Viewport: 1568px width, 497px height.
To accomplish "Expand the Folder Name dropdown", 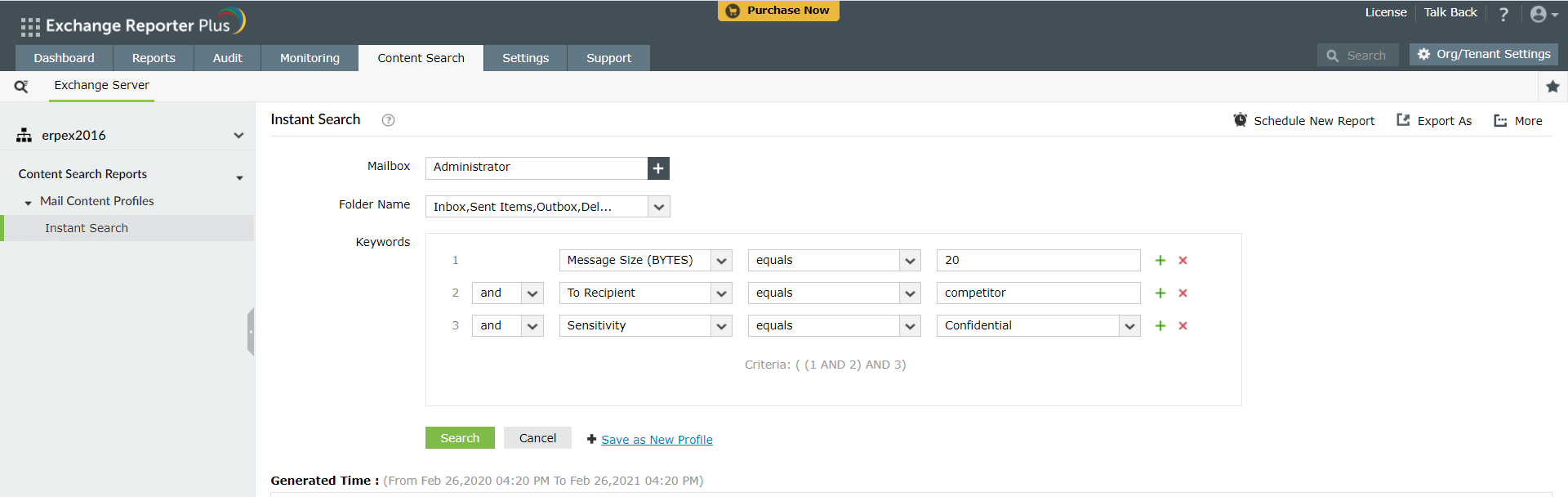I will pyautogui.click(x=659, y=207).
